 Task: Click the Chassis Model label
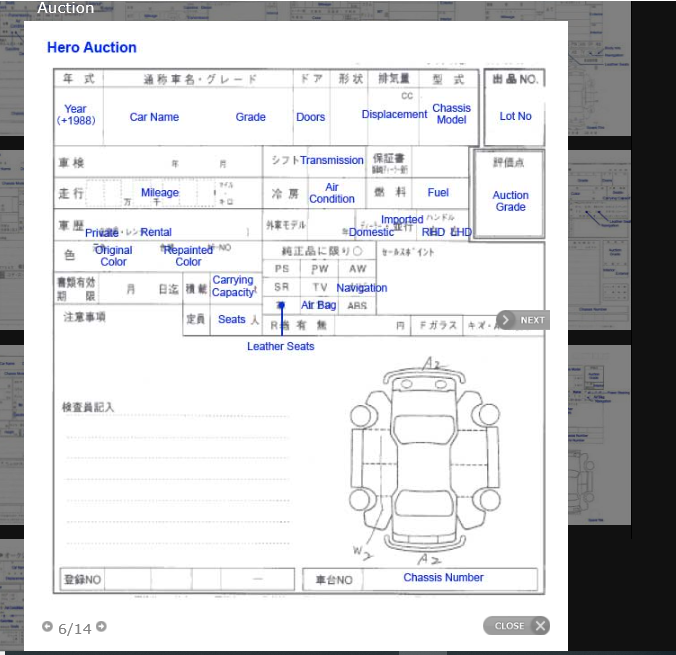point(451,114)
